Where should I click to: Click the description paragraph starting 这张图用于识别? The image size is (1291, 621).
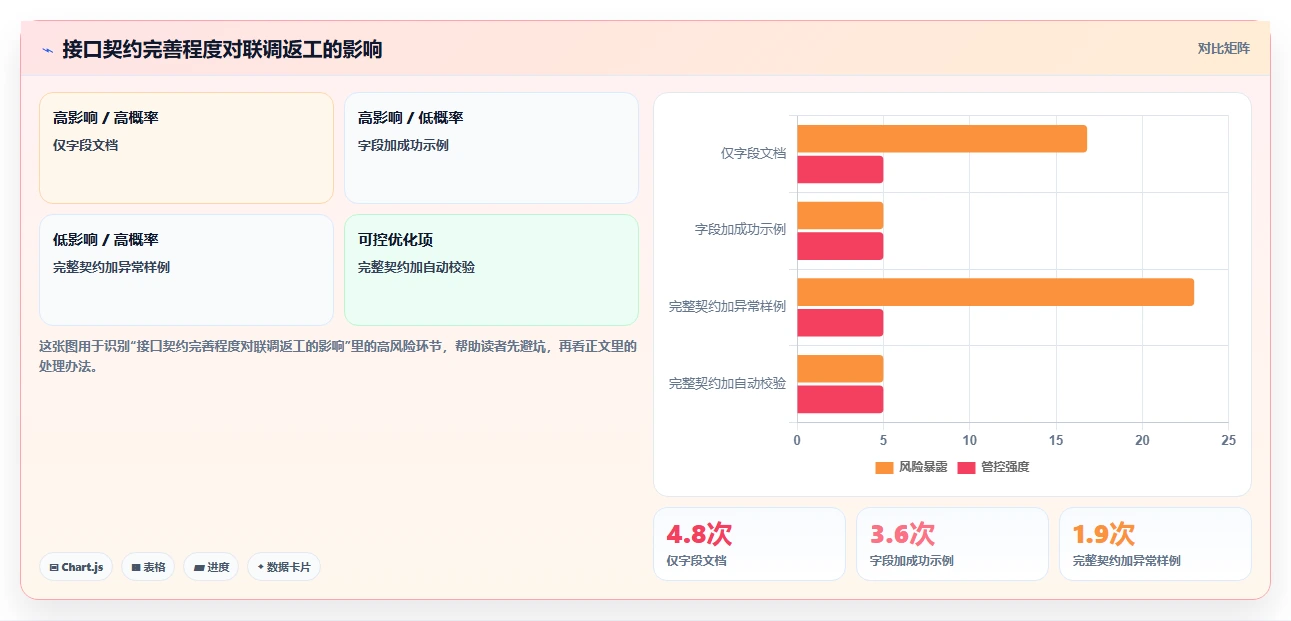pos(338,356)
